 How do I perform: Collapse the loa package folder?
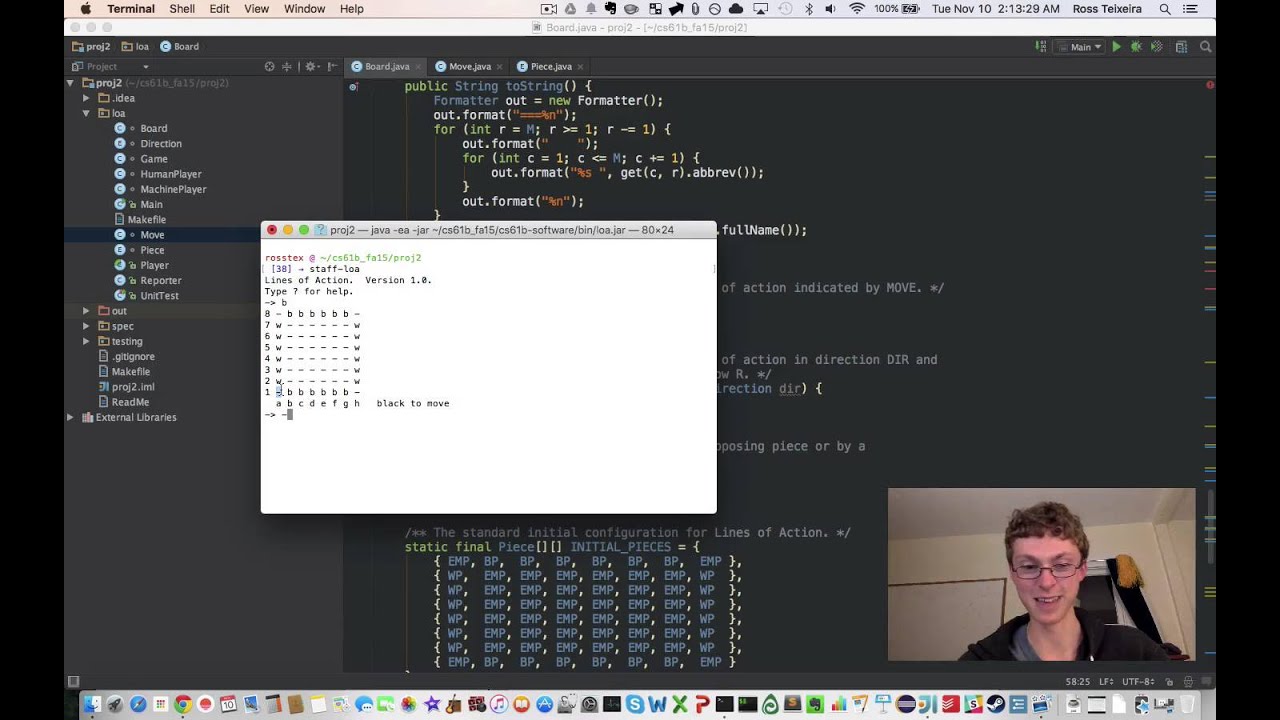[86, 113]
